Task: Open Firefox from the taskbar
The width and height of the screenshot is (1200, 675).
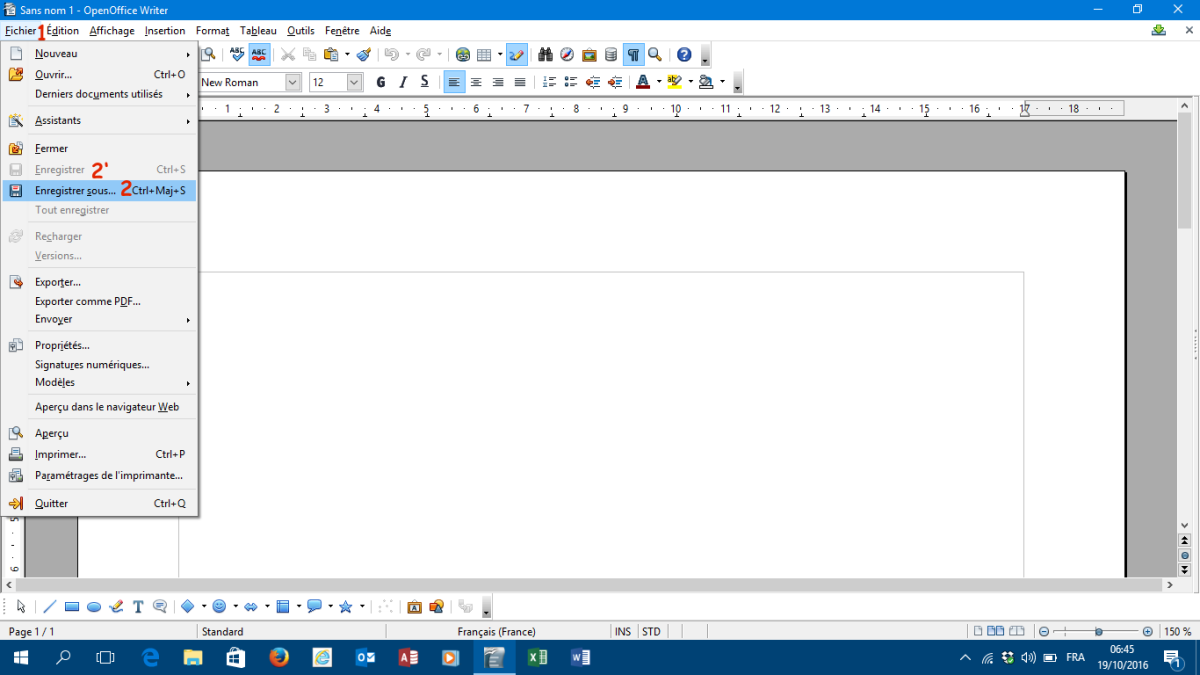Action: point(279,657)
